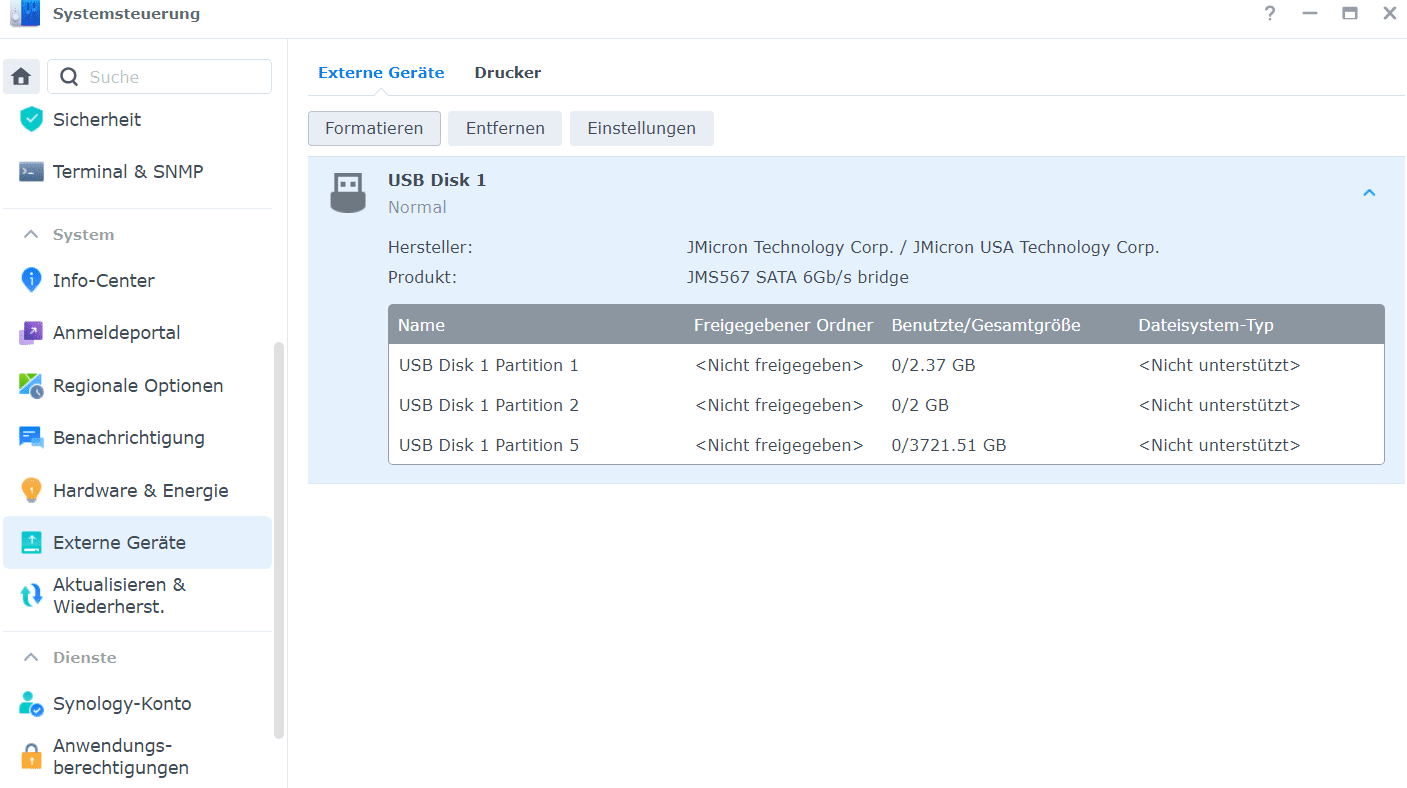Image resolution: width=1407 pixels, height=788 pixels.
Task: Collapse the System sidebar section
Action: pyautogui.click(x=31, y=234)
